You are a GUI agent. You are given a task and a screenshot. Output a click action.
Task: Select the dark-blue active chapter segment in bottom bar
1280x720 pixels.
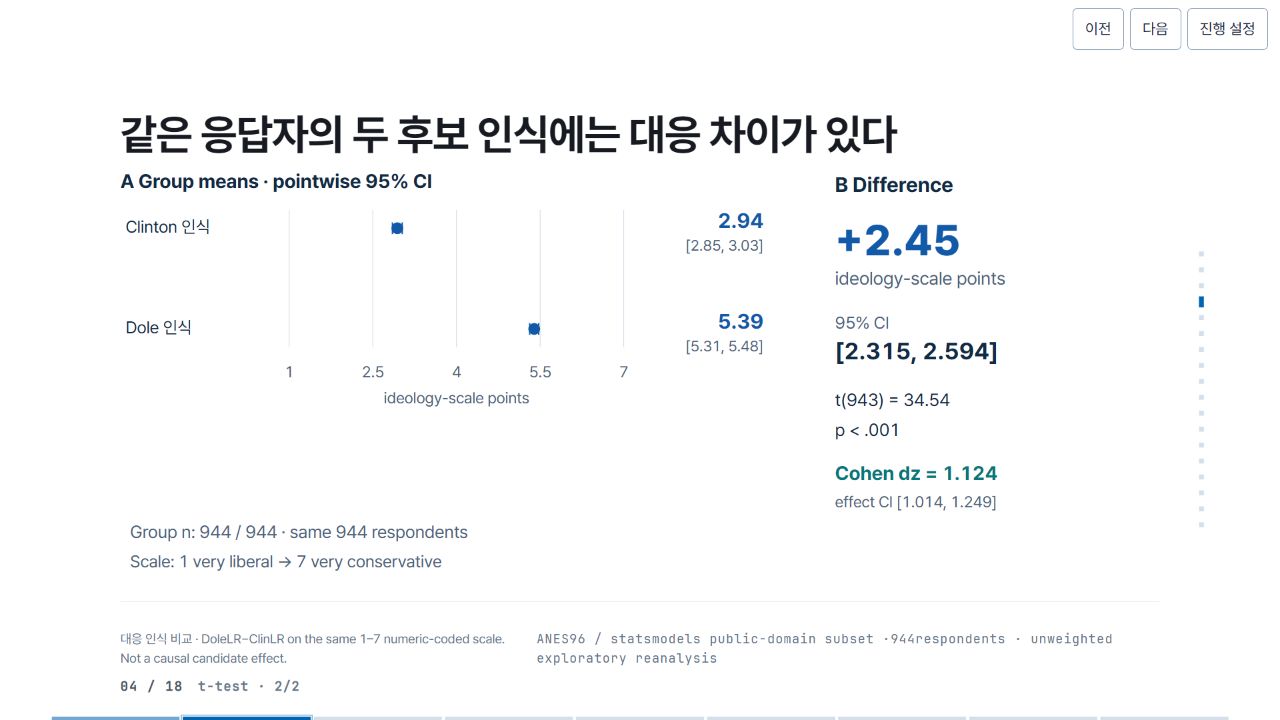[x=247, y=717]
